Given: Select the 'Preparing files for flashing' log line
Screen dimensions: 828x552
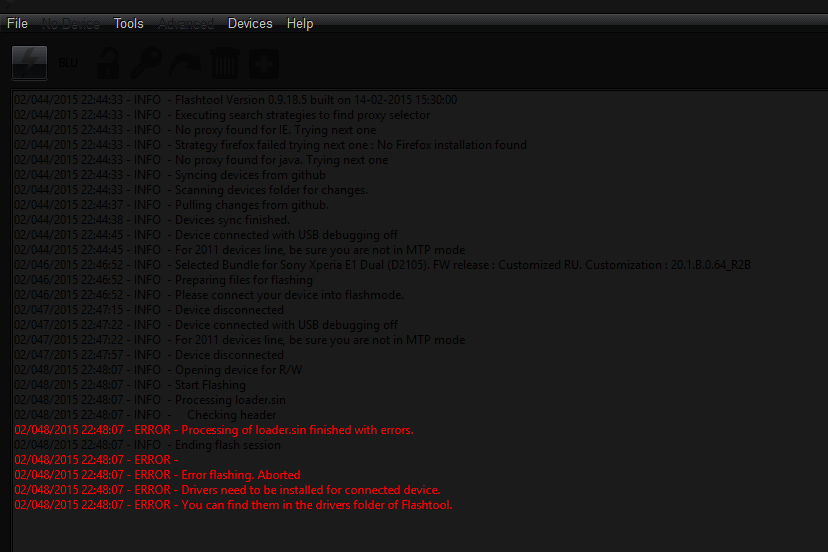Looking at the screenshot, I should click(164, 280).
